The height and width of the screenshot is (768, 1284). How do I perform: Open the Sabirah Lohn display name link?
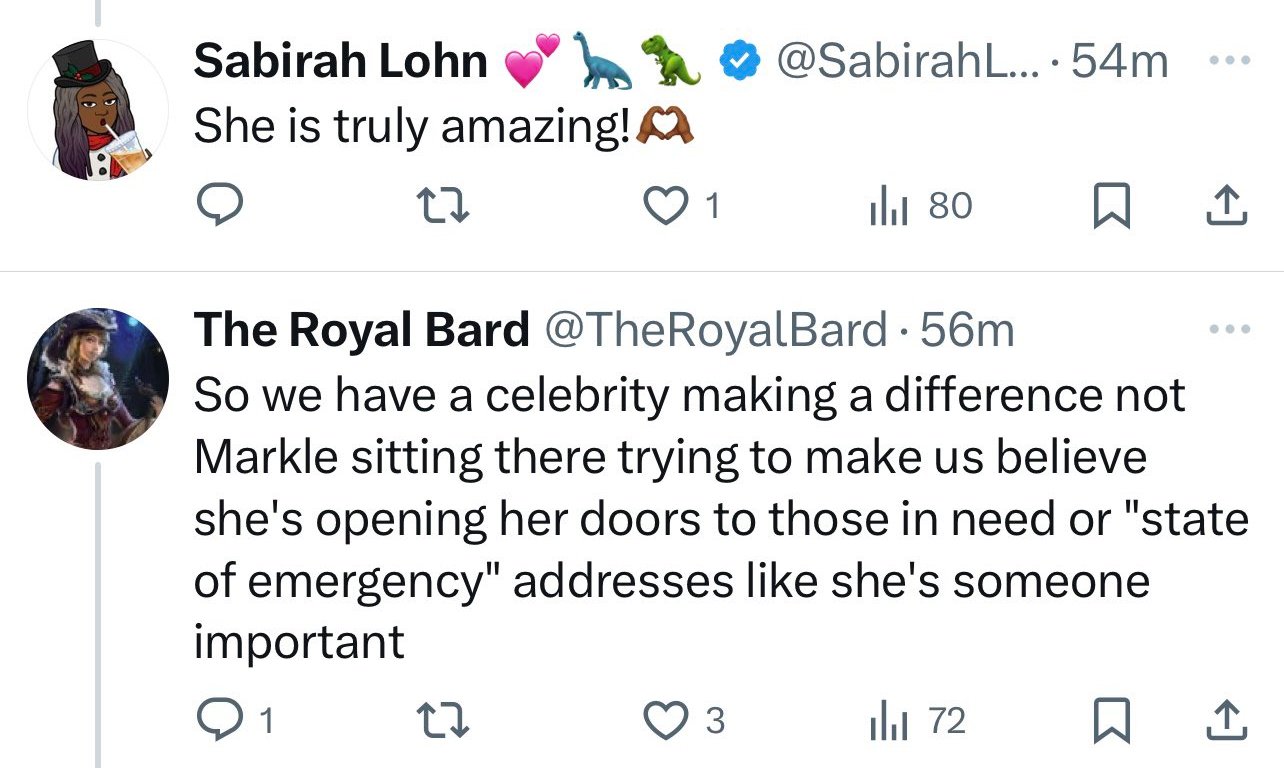coord(340,62)
